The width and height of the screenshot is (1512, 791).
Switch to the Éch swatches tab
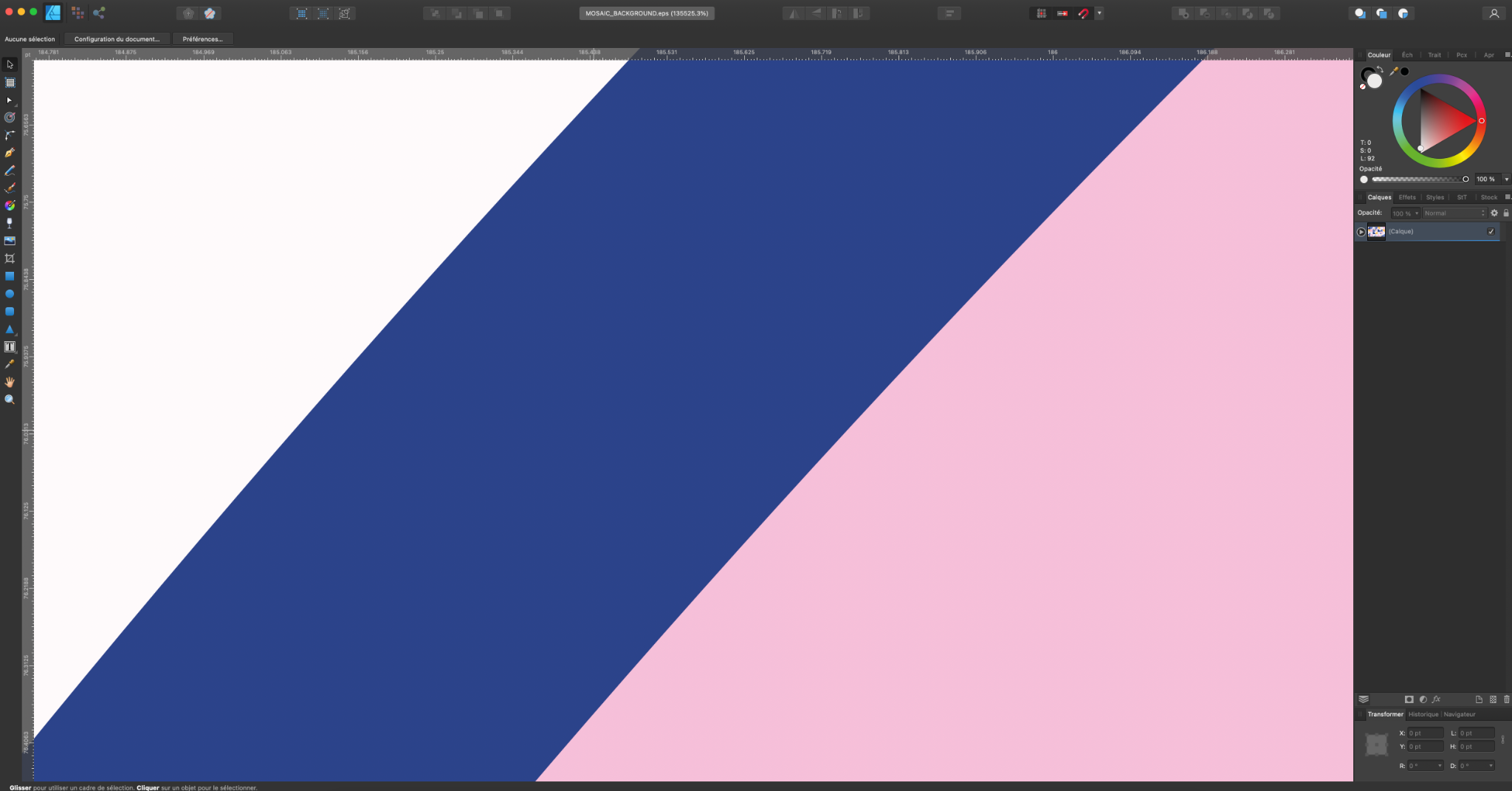(1407, 55)
